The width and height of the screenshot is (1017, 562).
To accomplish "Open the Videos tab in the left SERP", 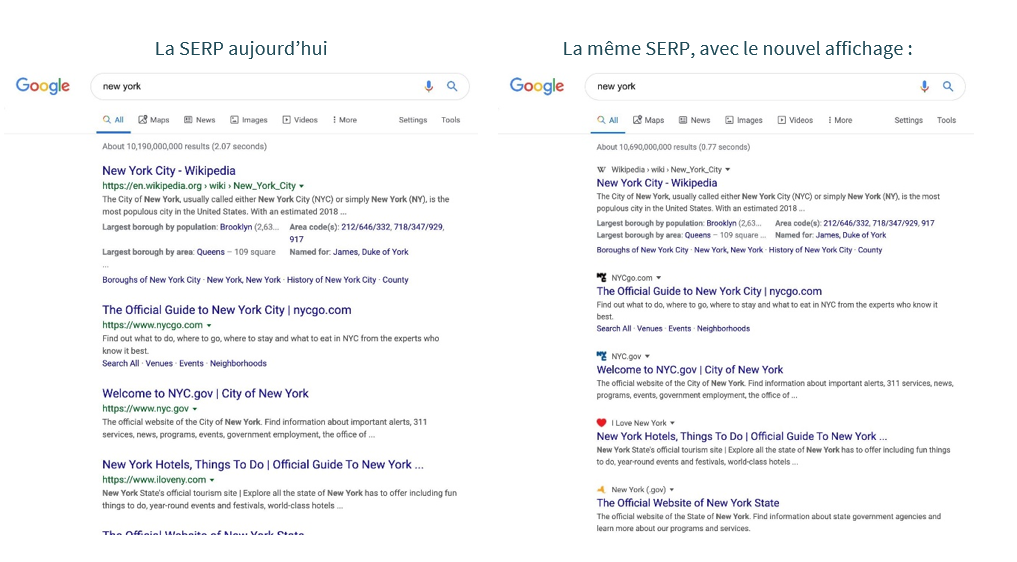I will pos(300,120).
